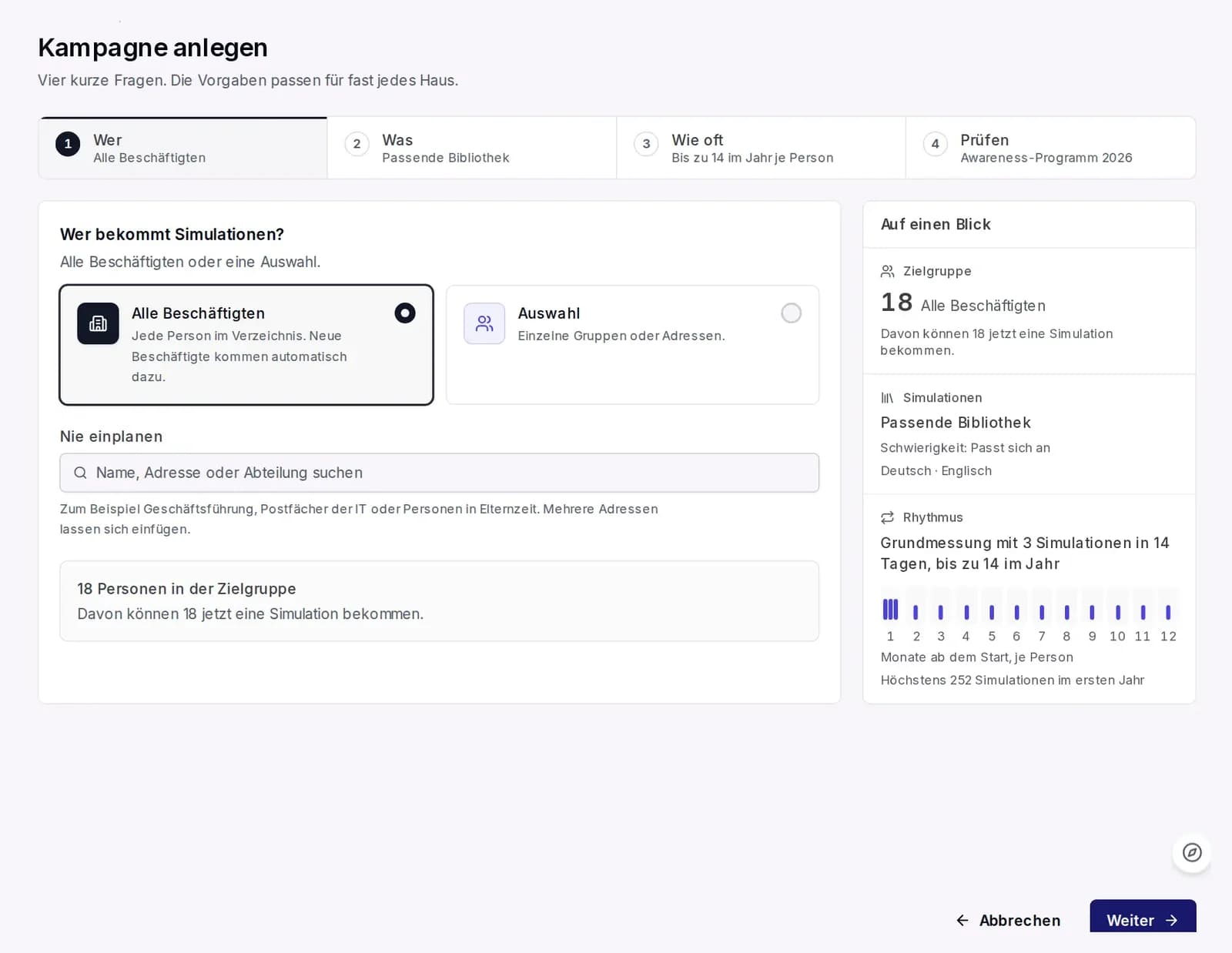This screenshot has height=953, width=1232.
Task: Click the building icon for Alle Beschäftigten
Action: (x=98, y=323)
